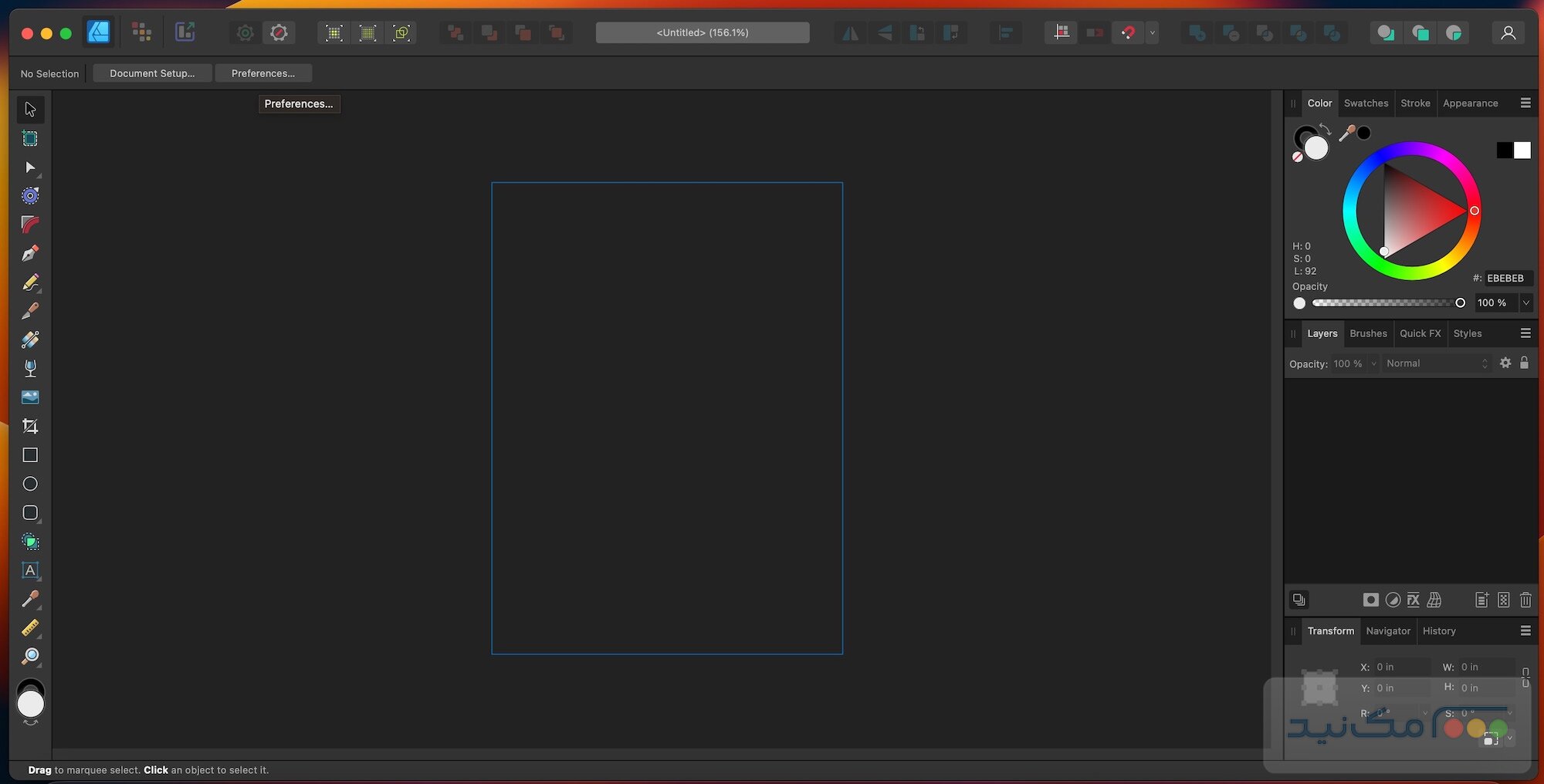Choose the Ellipse tool
The width and height of the screenshot is (1544, 784).
click(x=30, y=483)
